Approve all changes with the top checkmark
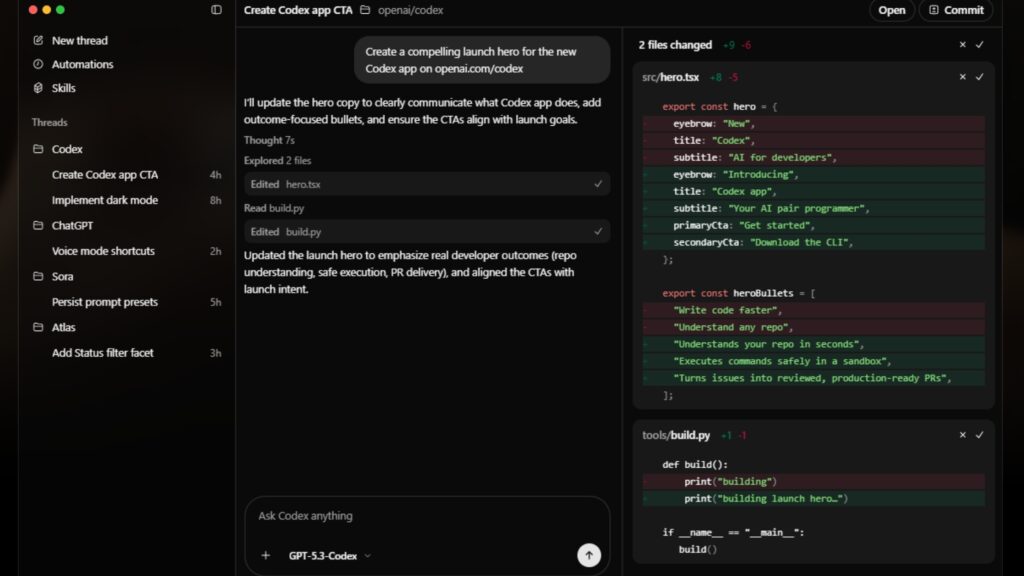1024x576 pixels. [977, 44]
